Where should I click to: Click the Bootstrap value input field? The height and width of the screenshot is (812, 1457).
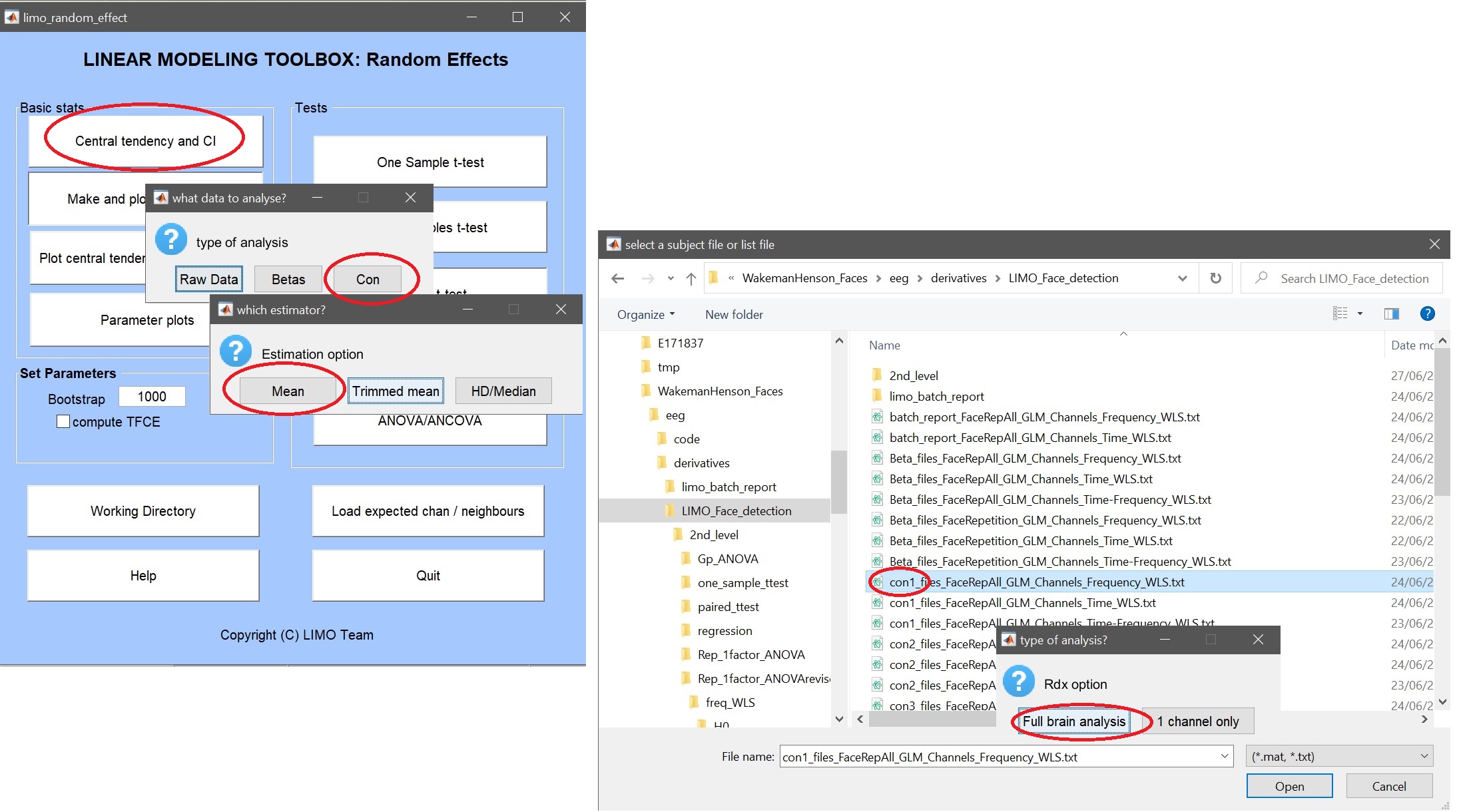point(152,397)
